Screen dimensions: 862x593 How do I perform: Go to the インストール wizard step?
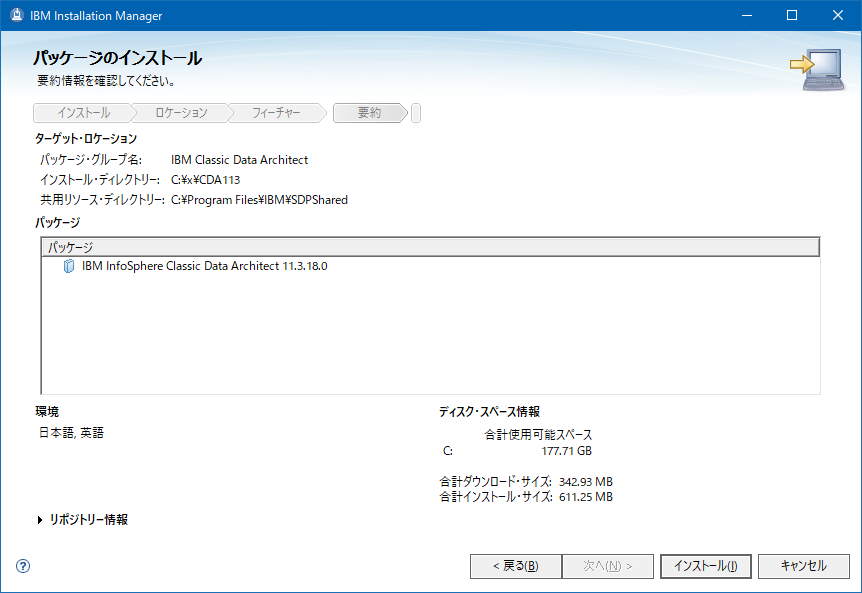pos(84,113)
